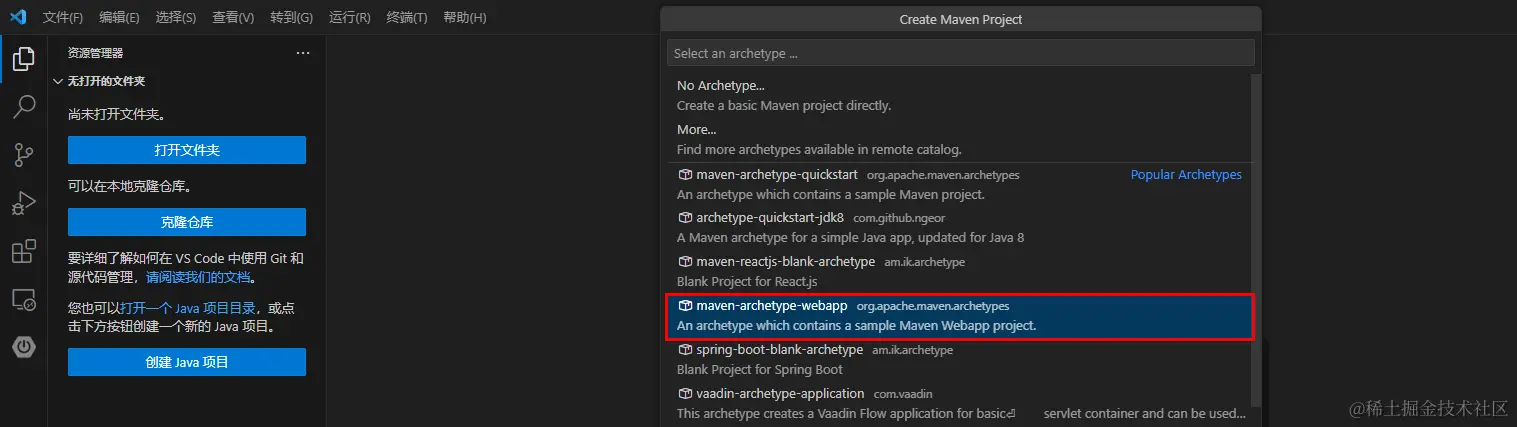1517x427 pixels.
Task: Click the 打开文件夹 button
Action: click(x=187, y=150)
